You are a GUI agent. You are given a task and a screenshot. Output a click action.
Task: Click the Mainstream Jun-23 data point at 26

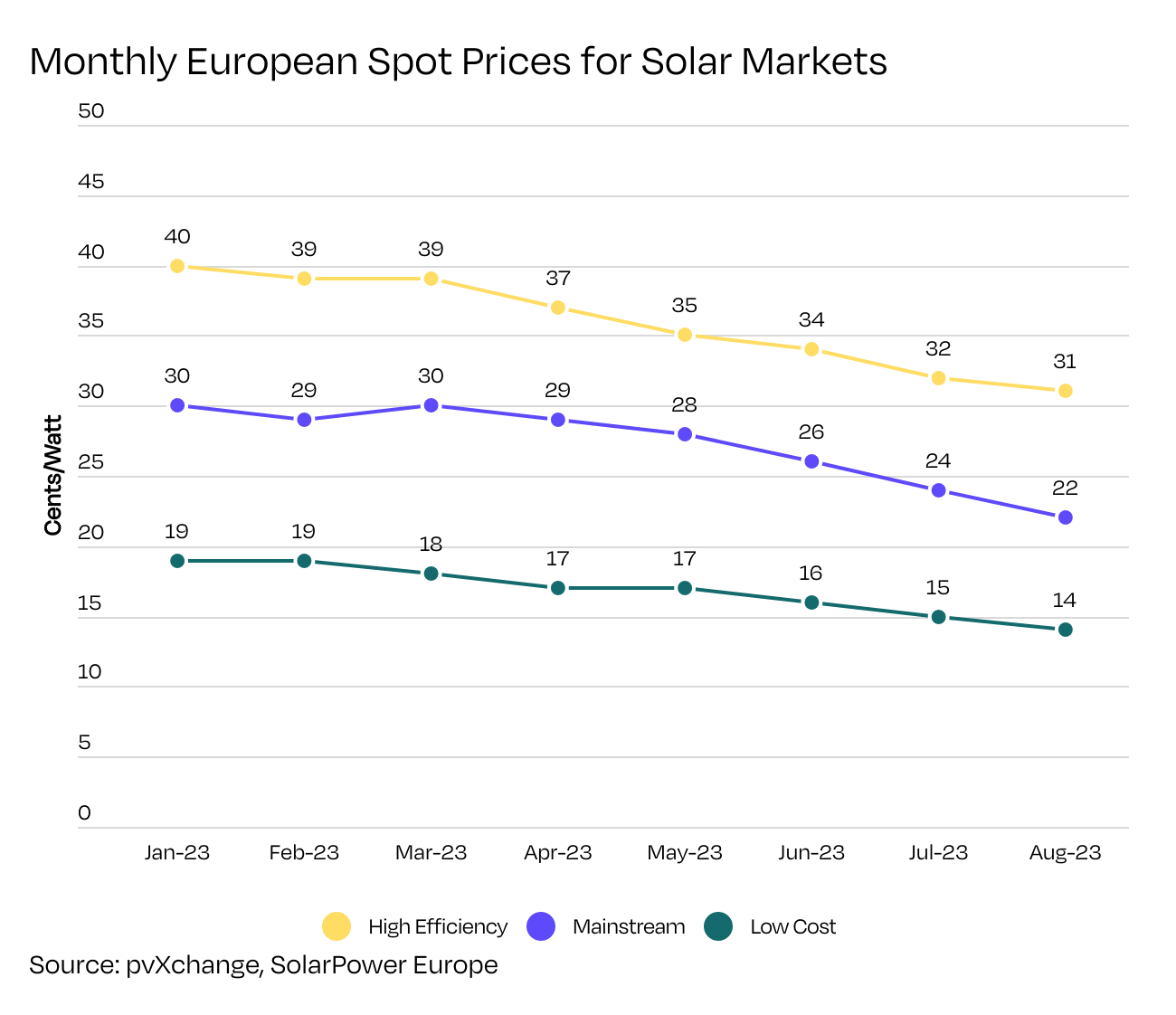click(x=811, y=461)
